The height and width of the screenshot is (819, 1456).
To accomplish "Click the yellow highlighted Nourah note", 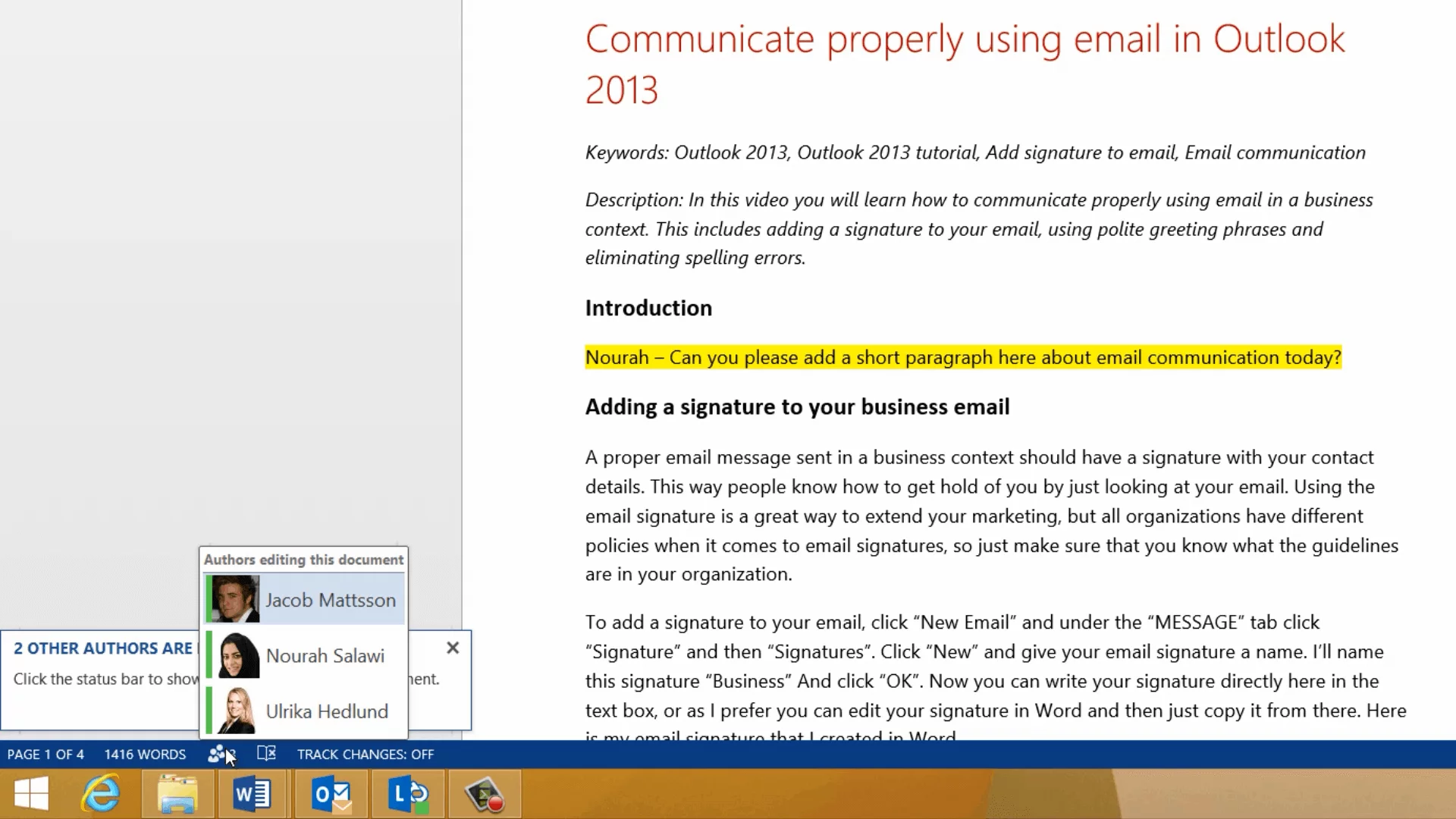I will point(962,357).
